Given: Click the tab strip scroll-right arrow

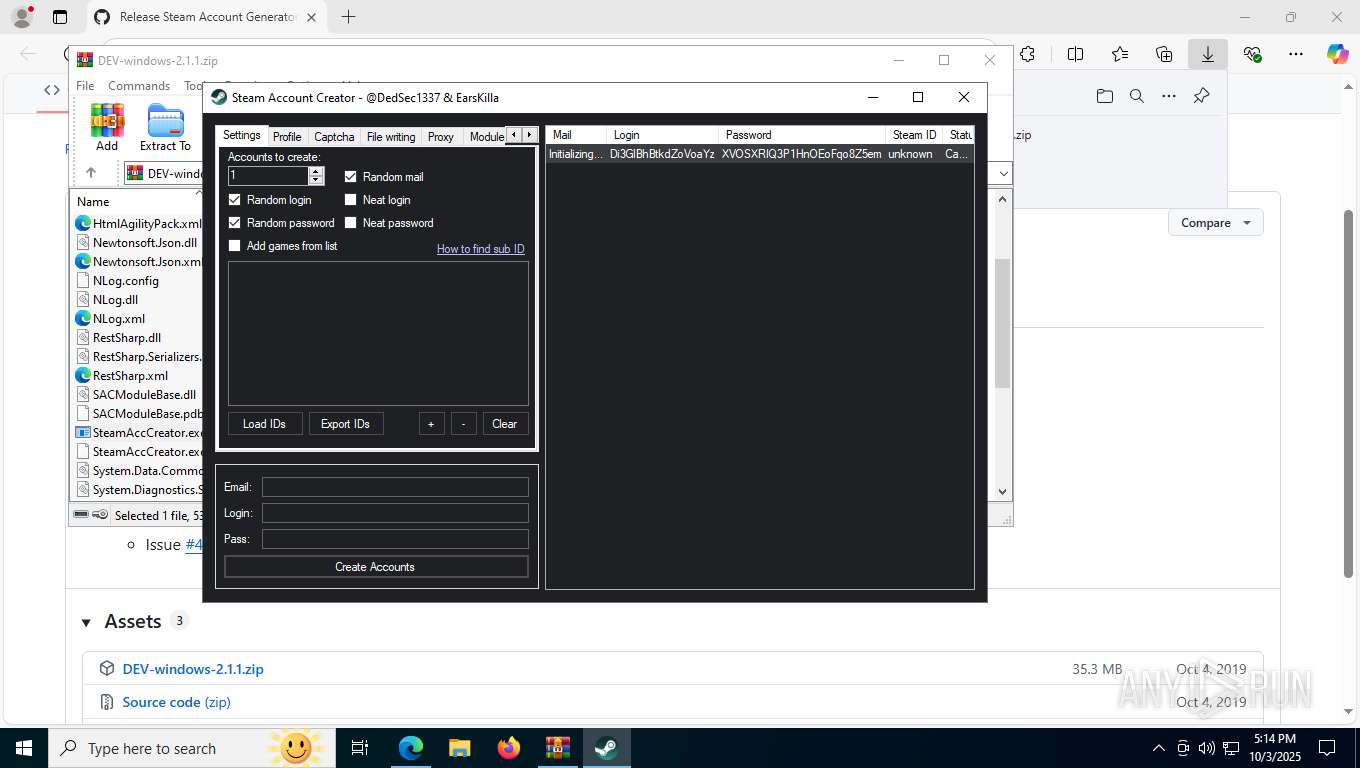Looking at the screenshot, I should 530,135.
